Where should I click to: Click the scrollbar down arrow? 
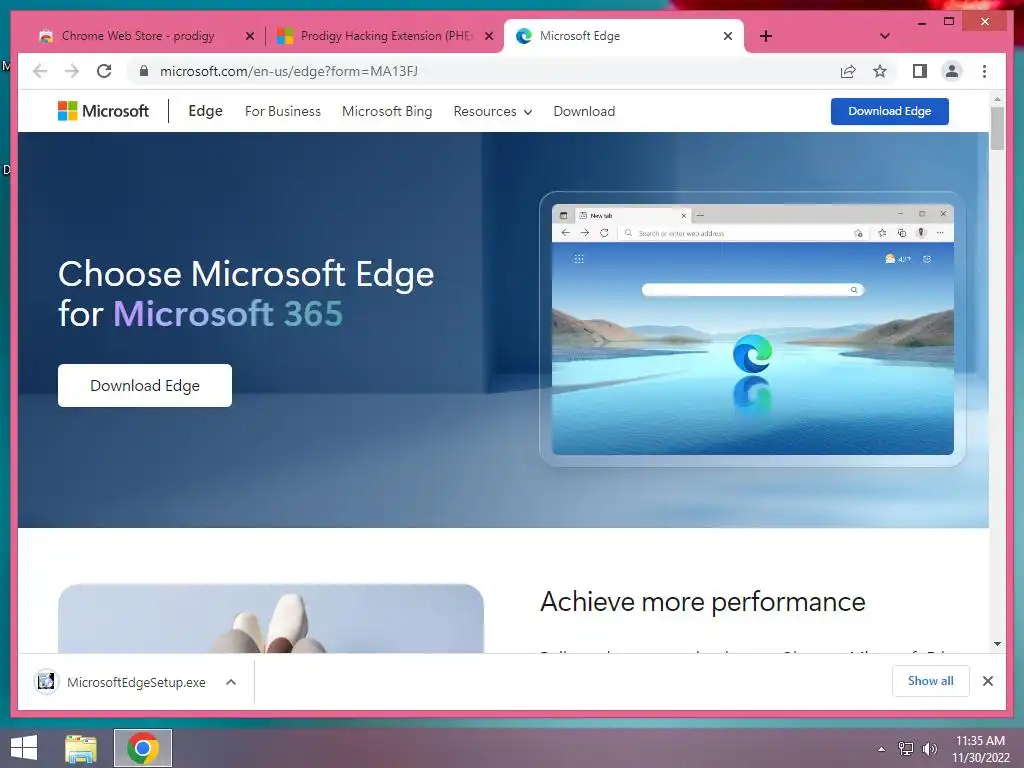pyautogui.click(x=997, y=644)
